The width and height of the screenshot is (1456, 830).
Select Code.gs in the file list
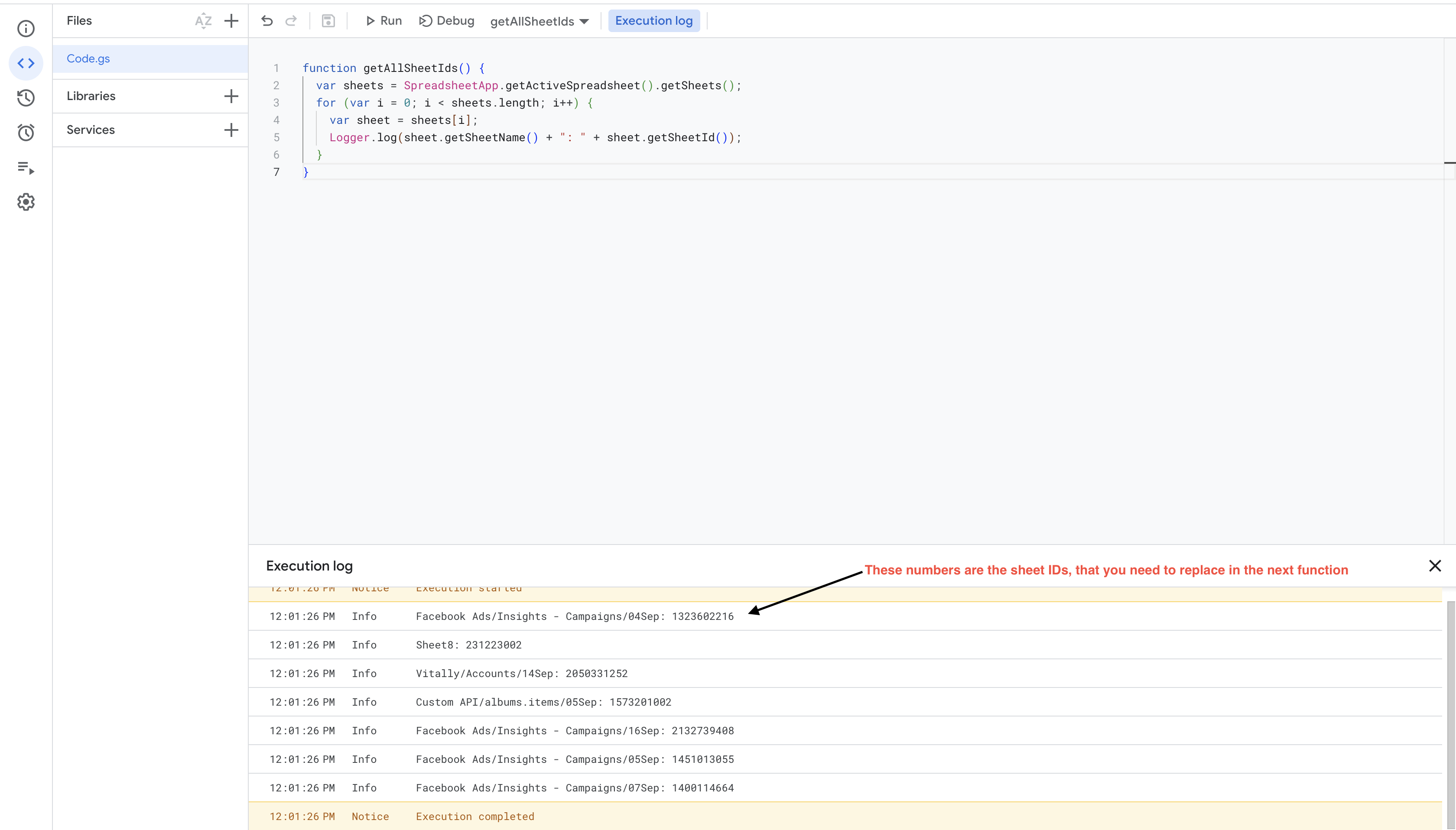click(x=88, y=59)
